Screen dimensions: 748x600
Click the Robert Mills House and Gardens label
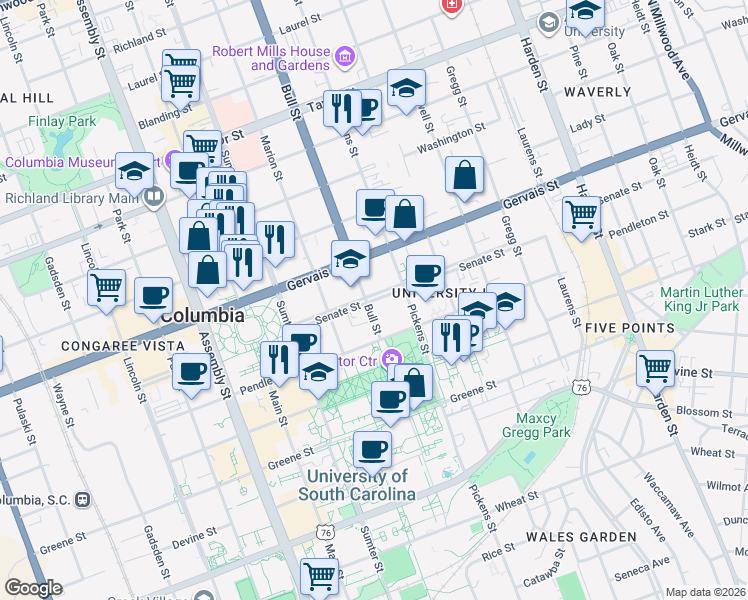click(271, 58)
